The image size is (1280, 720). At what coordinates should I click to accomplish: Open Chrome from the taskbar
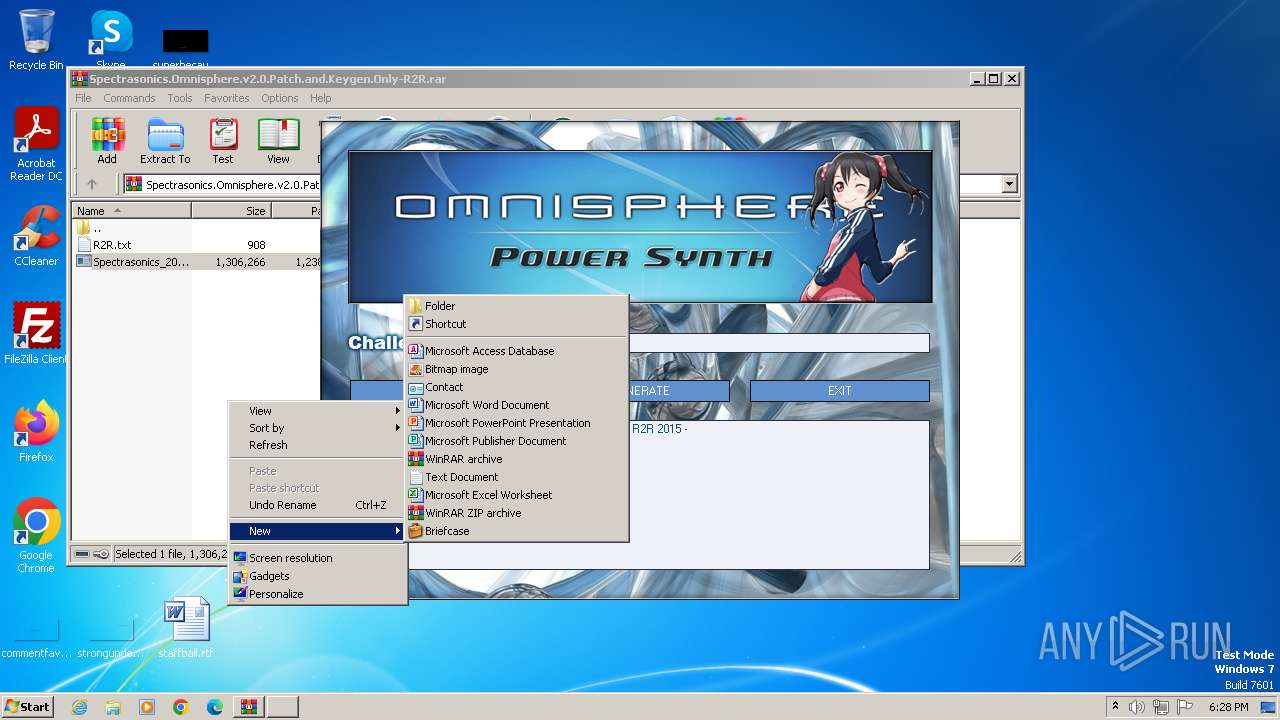click(181, 707)
